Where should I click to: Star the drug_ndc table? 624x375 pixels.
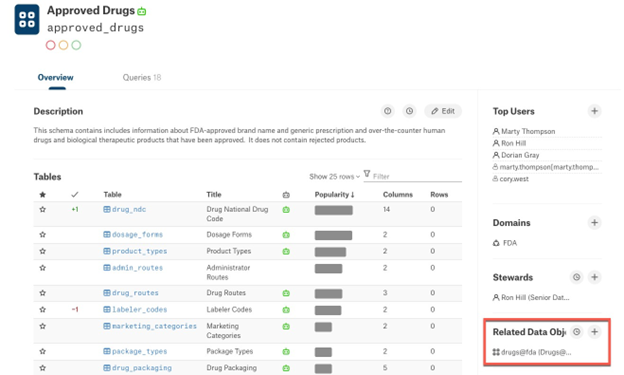tap(43, 209)
